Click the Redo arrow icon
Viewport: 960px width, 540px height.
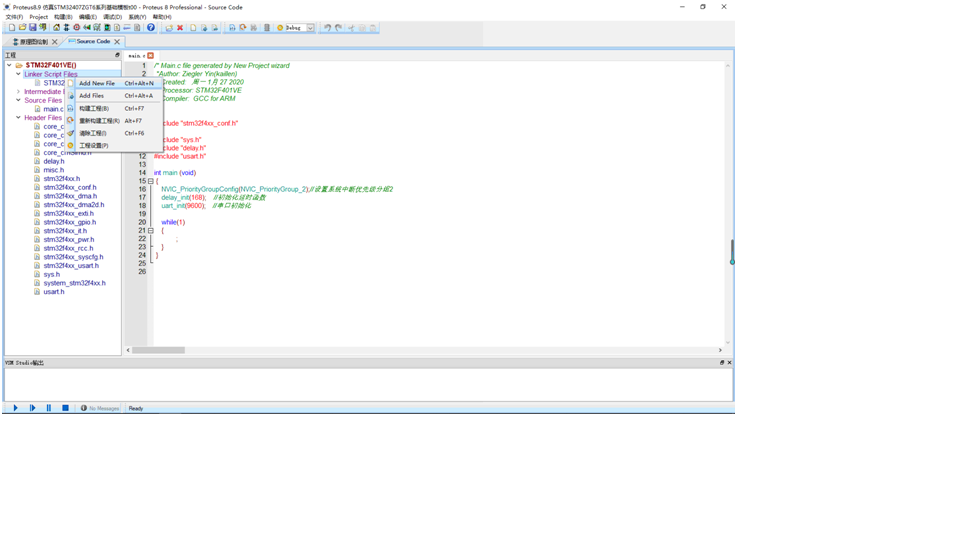click(x=339, y=28)
